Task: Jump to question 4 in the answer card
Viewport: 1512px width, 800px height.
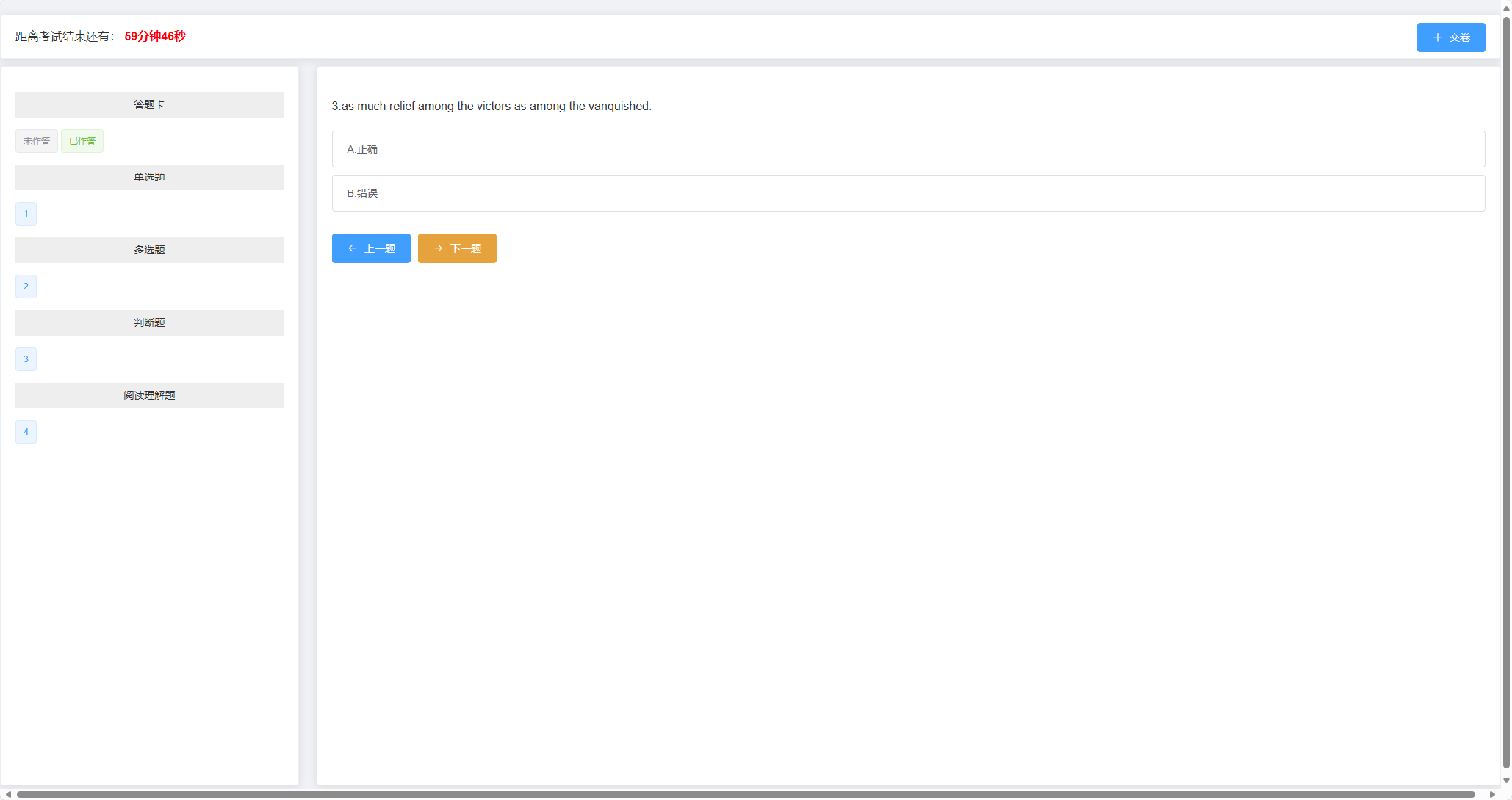Action: 26,432
